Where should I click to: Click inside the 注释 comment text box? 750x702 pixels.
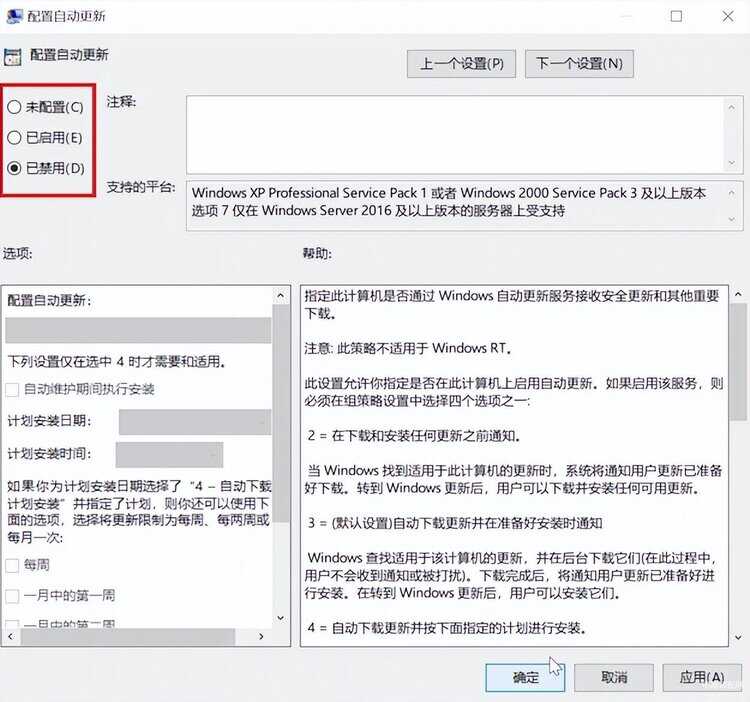457,135
